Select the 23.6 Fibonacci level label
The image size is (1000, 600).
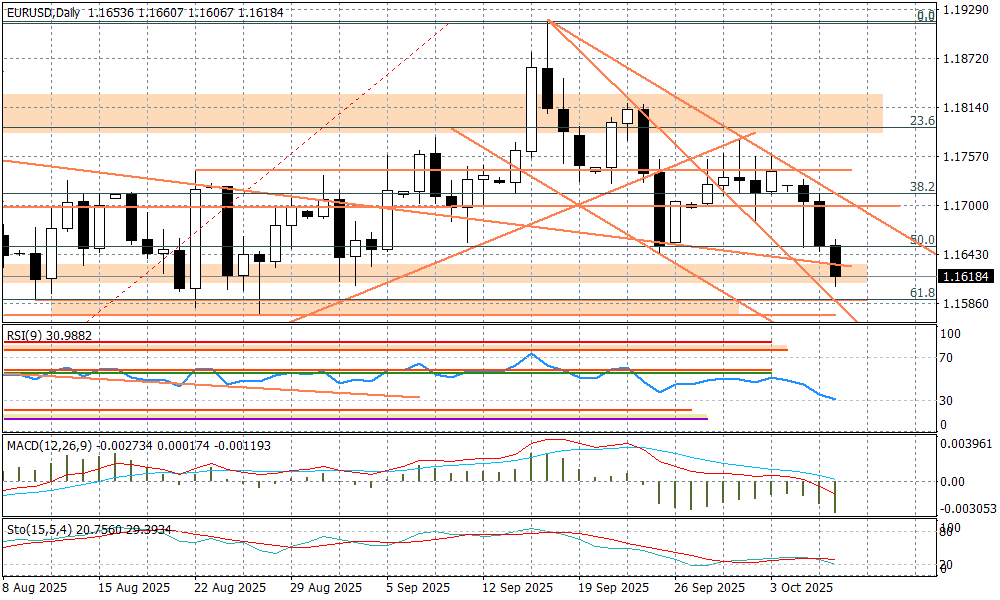pos(922,121)
